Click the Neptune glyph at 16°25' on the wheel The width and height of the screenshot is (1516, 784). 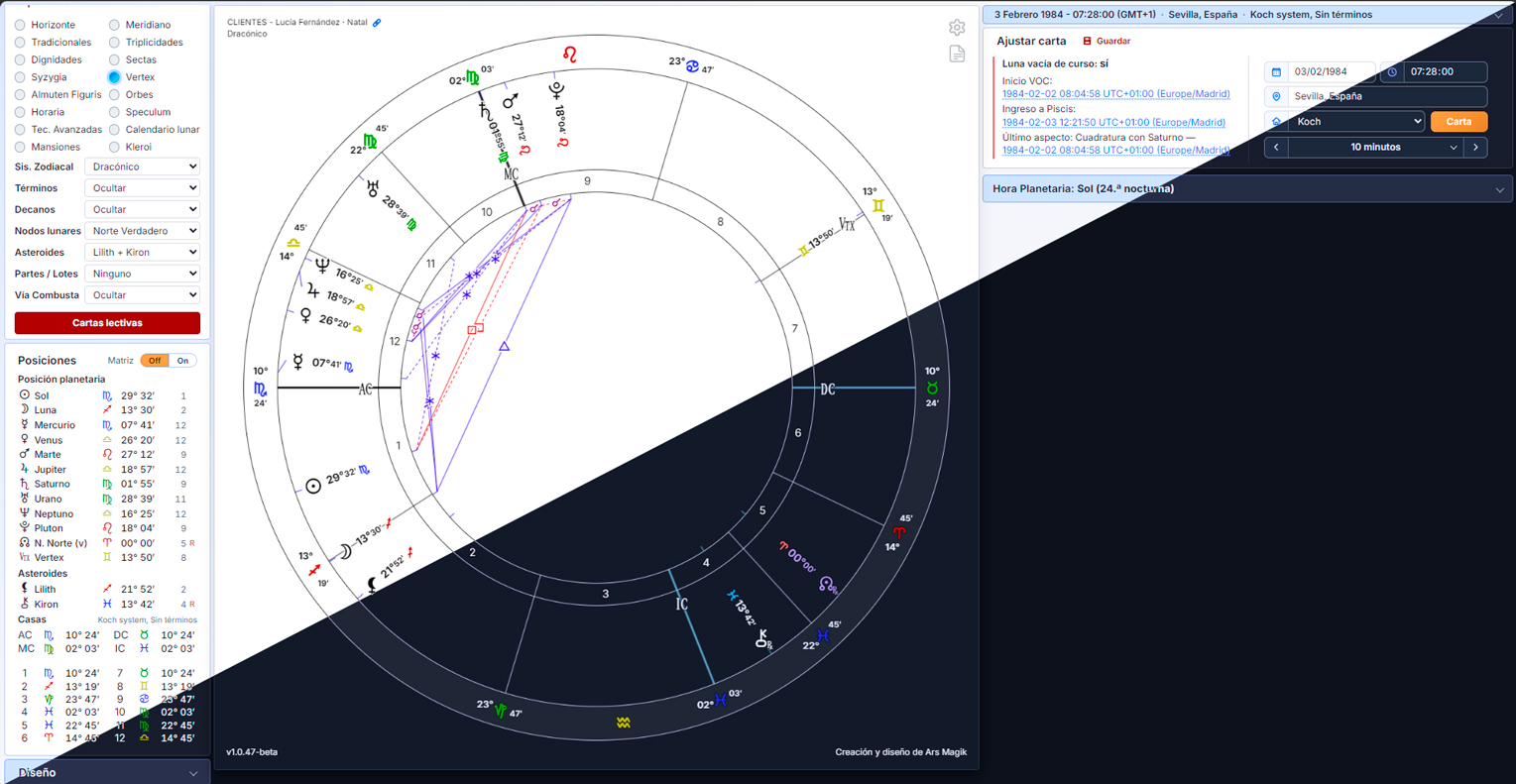click(x=321, y=266)
